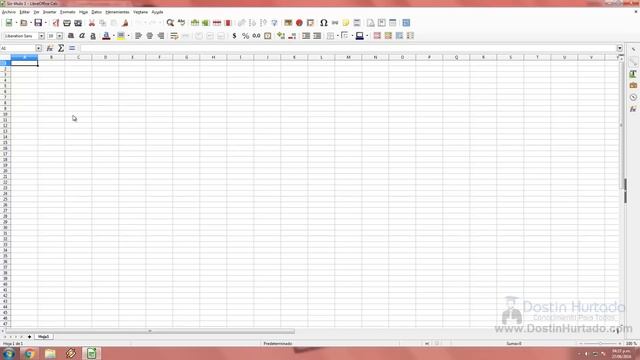
Task: Open sidebar Navigator compass icon
Action: tap(633, 97)
